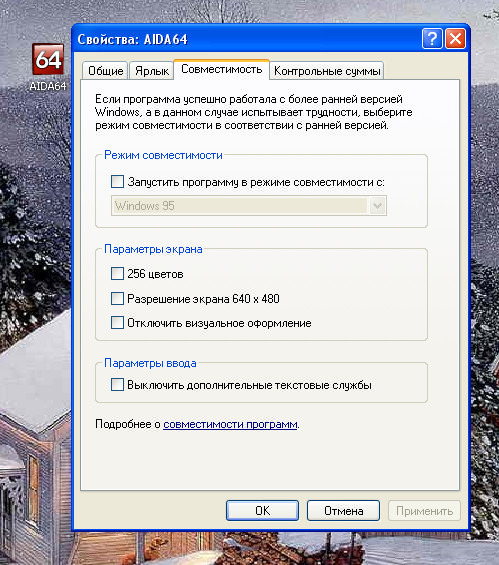Confirm with the OK button

[262, 511]
